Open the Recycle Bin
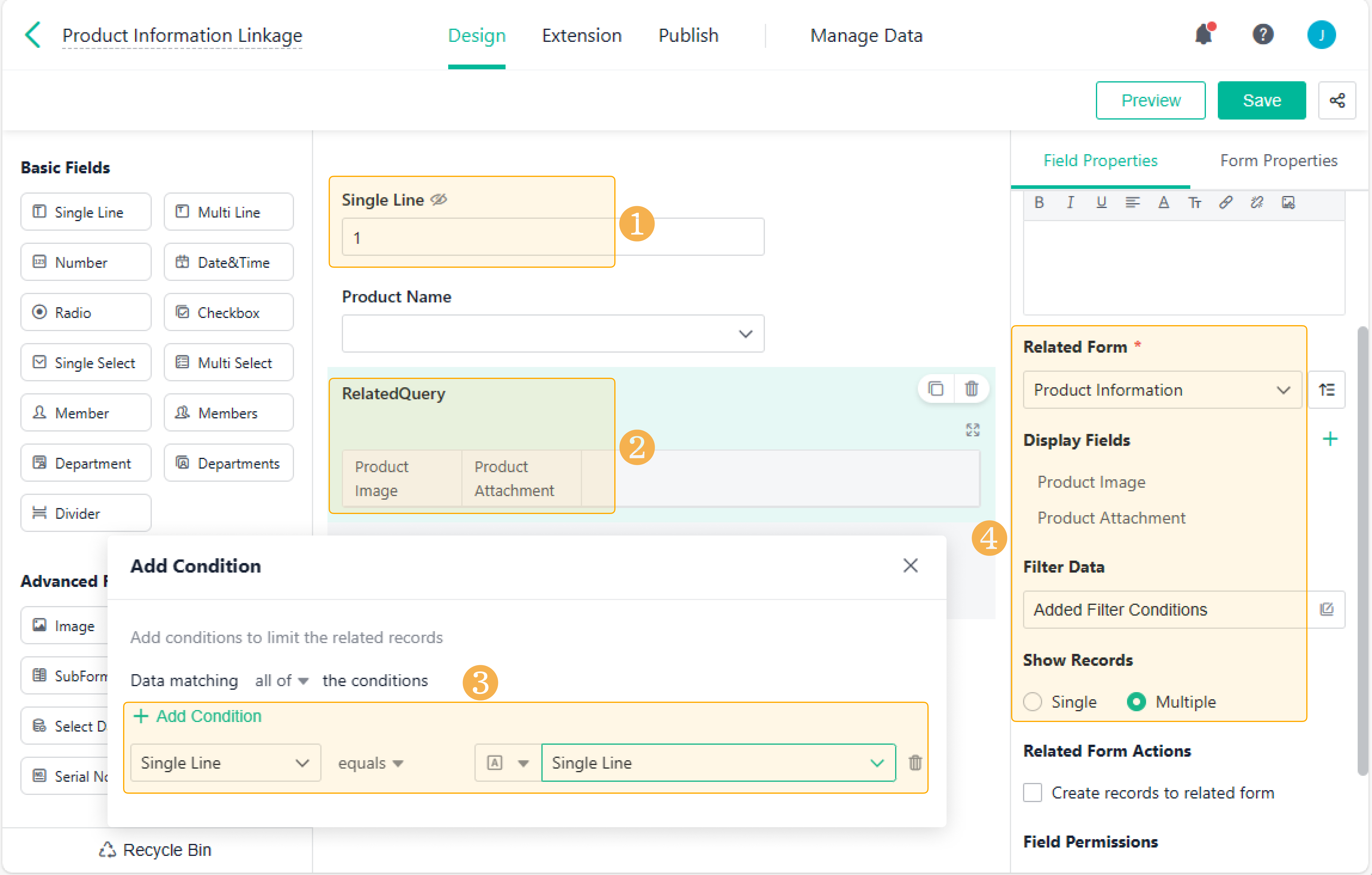The image size is (1372, 875). tap(155, 850)
